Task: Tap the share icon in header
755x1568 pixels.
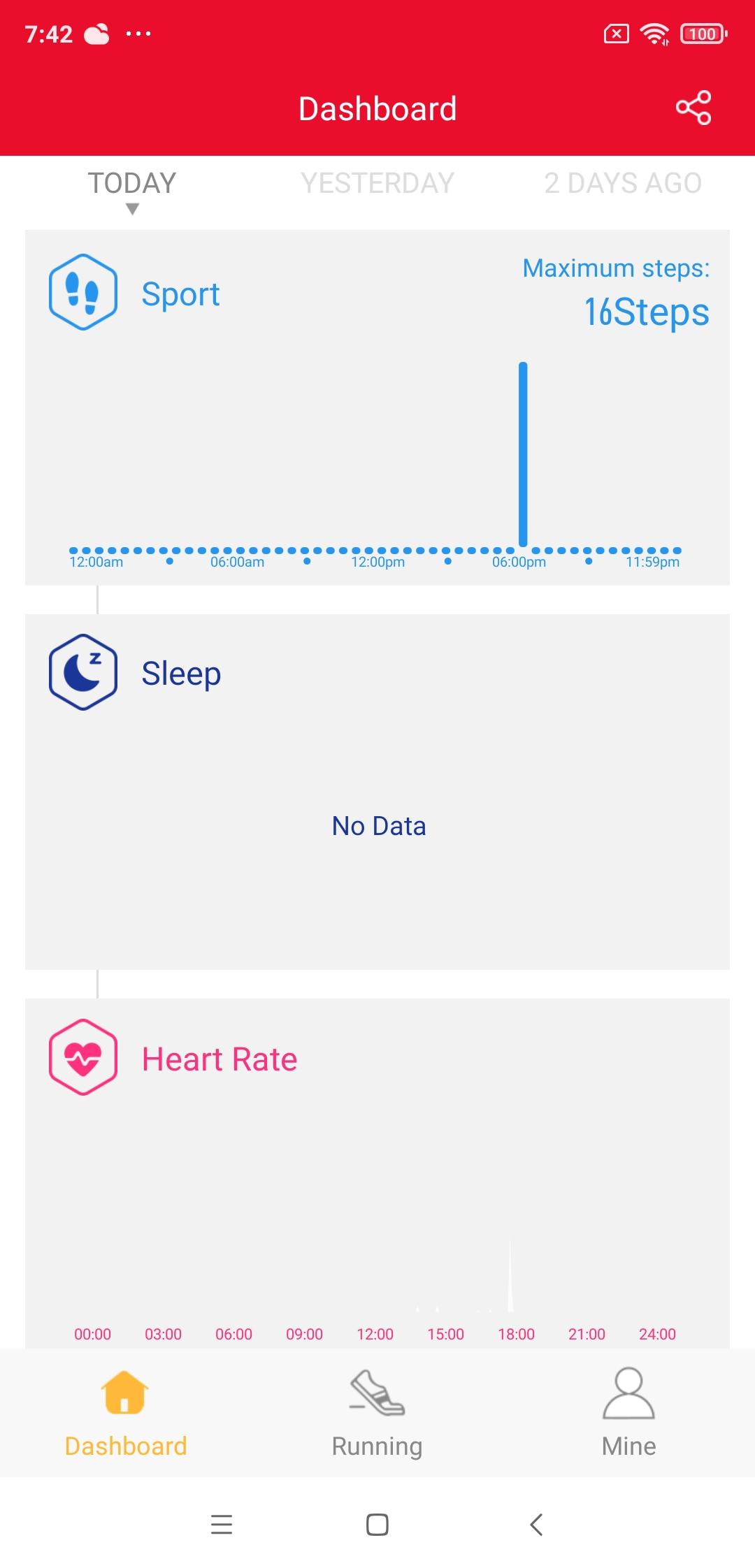Action: (x=693, y=108)
